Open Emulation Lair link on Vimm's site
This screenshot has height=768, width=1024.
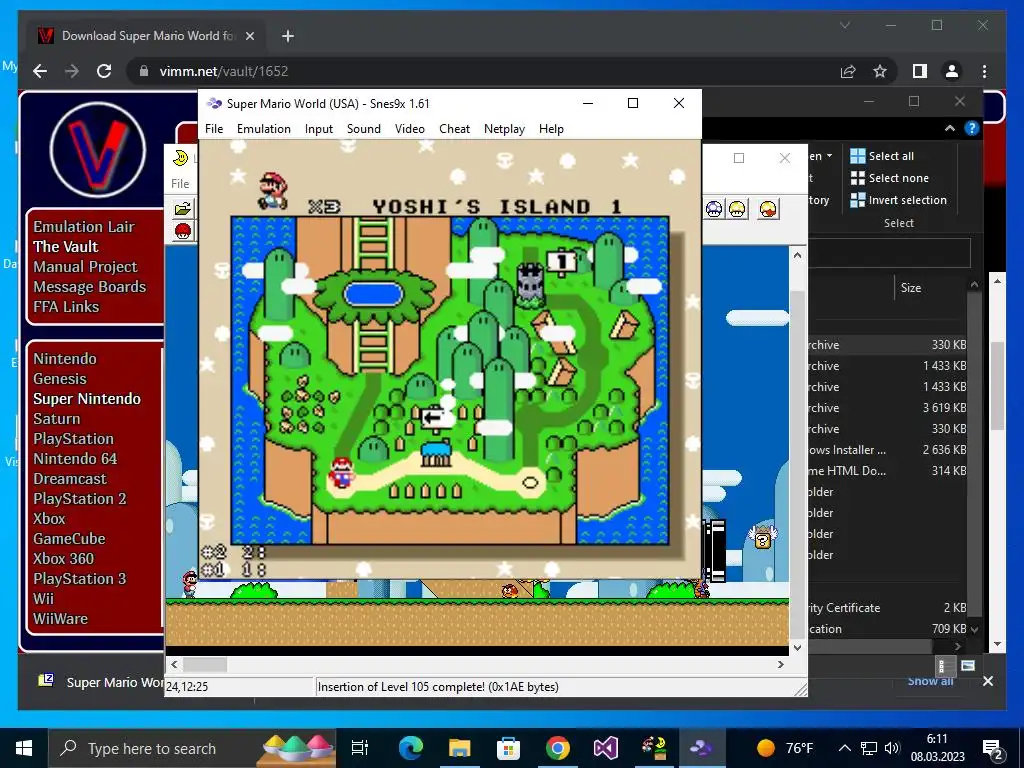(84, 227)
